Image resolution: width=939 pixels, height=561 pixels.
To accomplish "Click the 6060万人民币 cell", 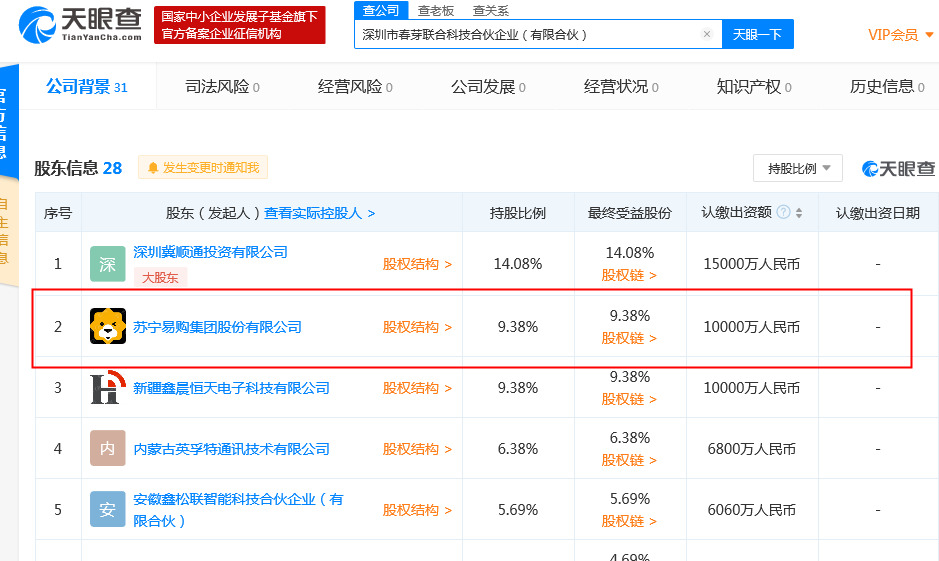I will [752, 510].
